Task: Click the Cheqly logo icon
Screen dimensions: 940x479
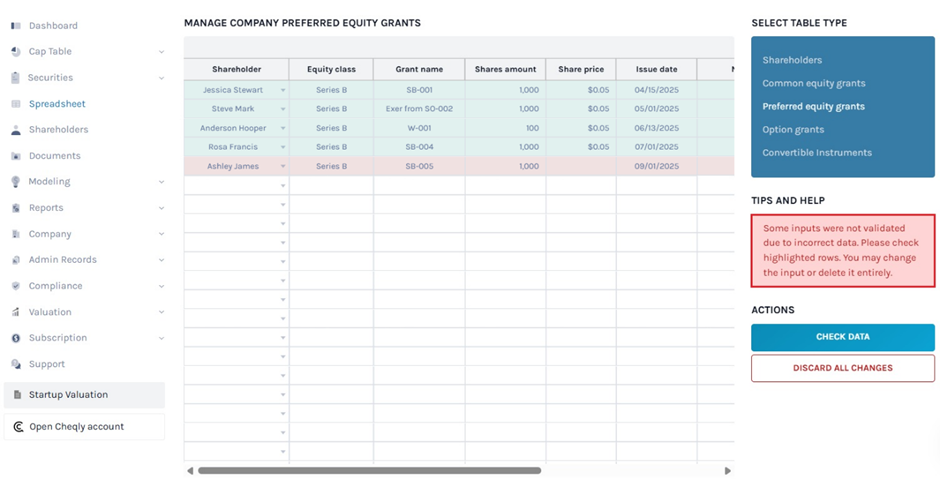Action: pos(18,427)
